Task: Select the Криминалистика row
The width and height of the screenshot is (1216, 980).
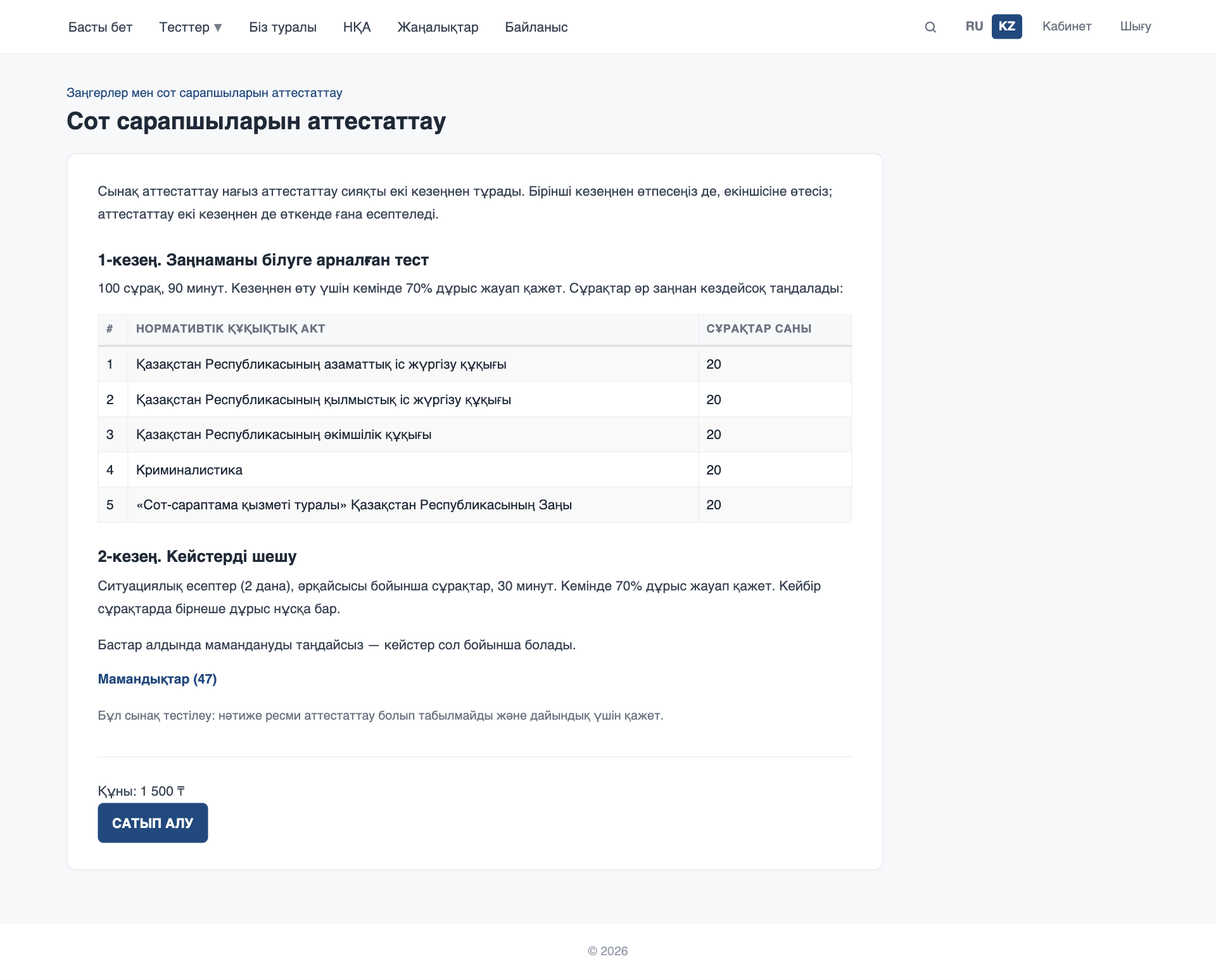Action: click(475, 470)
